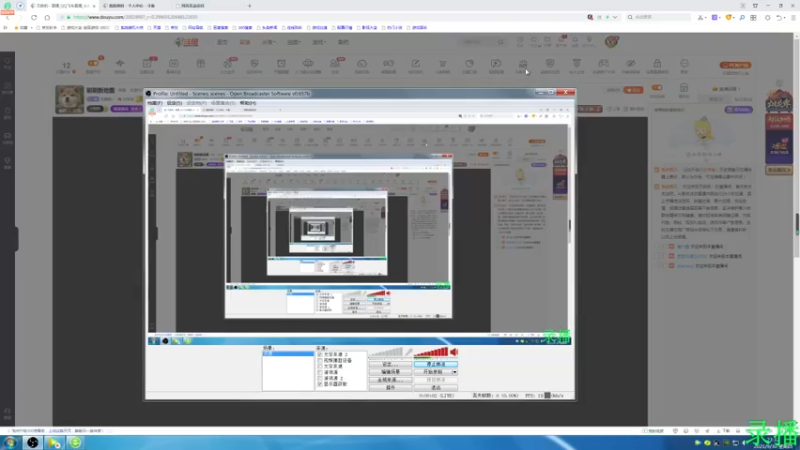Open the 场景集合(S) menu in OBS
Viewport: 800px width, 450px height.
tap(223, 103)
